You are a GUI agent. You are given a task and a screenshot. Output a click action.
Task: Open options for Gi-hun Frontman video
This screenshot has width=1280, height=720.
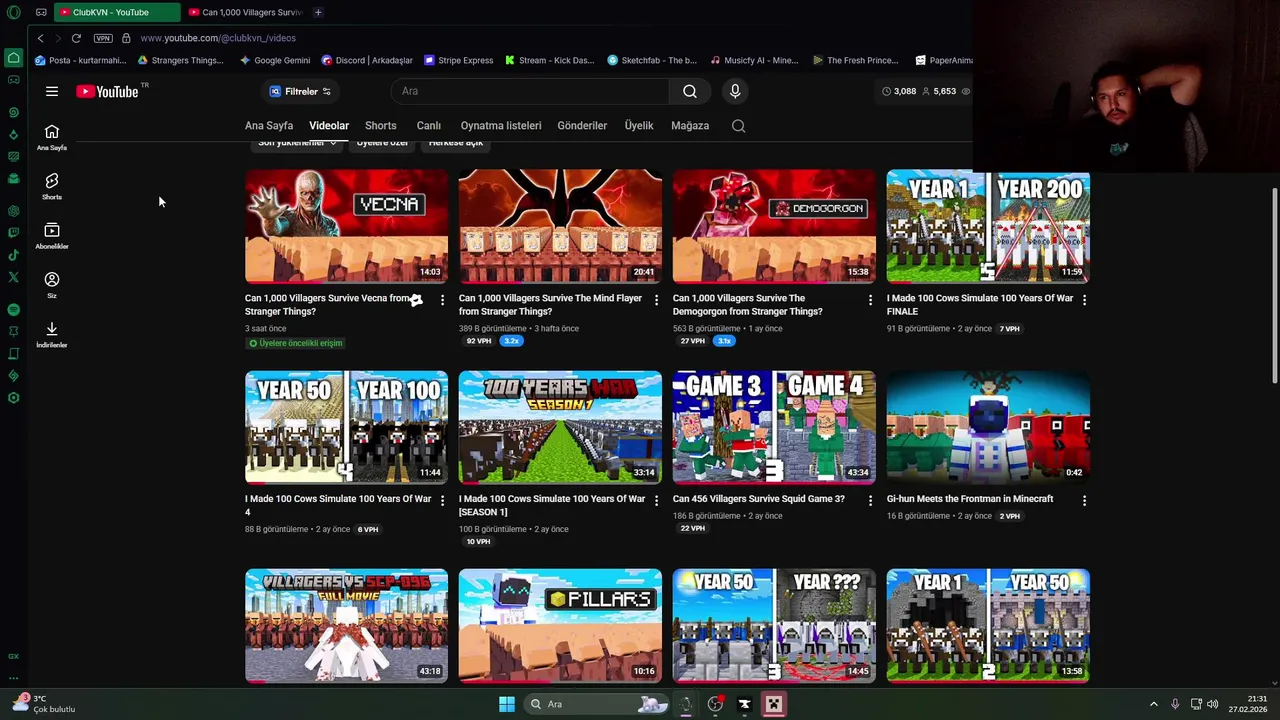point(1084,500)
